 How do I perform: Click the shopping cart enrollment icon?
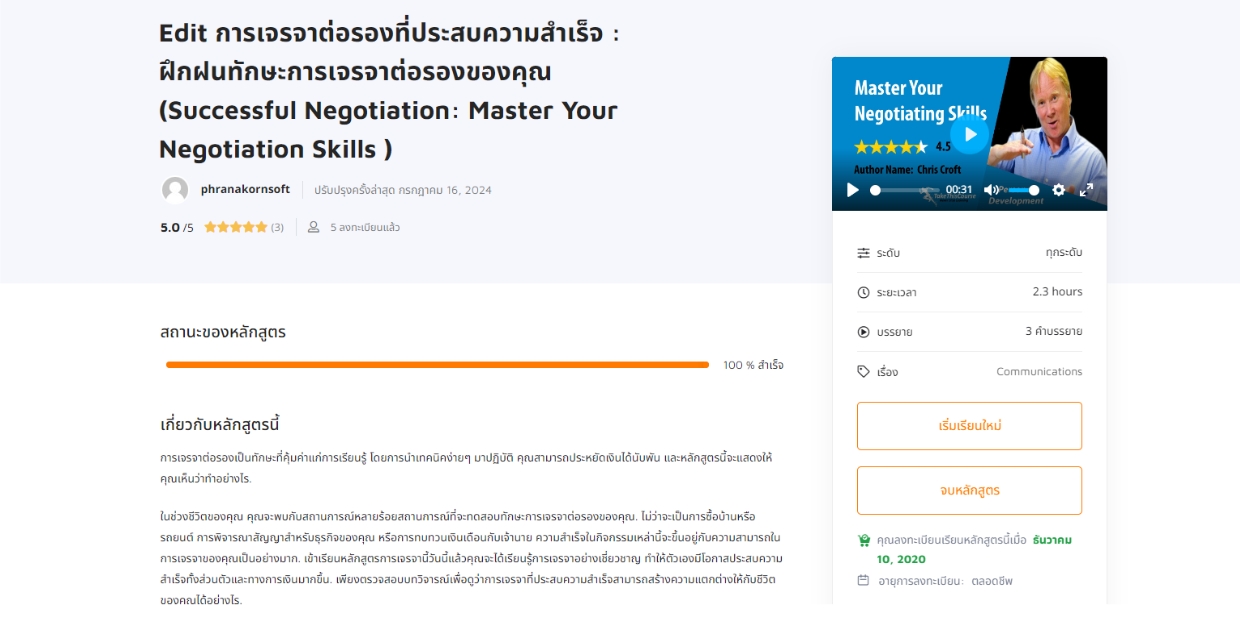point(864,540)
